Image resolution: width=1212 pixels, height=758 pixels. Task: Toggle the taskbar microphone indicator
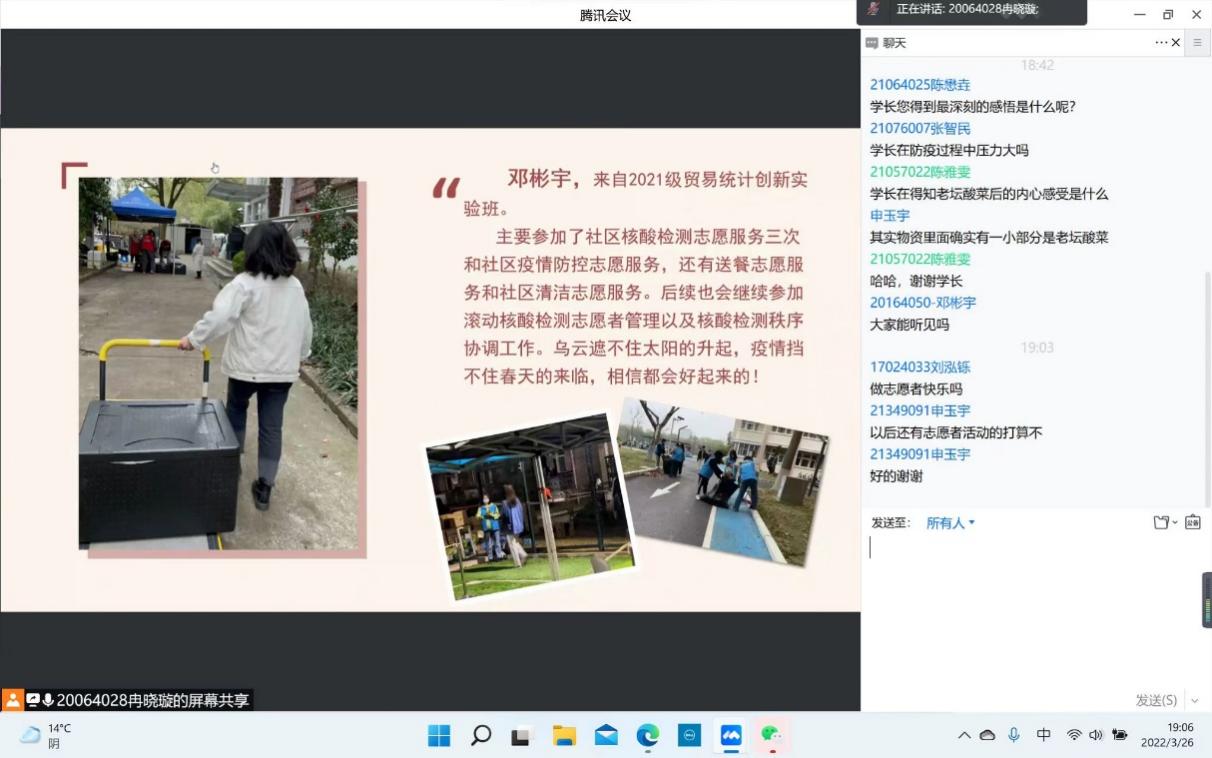click(x=1014, y=735)
